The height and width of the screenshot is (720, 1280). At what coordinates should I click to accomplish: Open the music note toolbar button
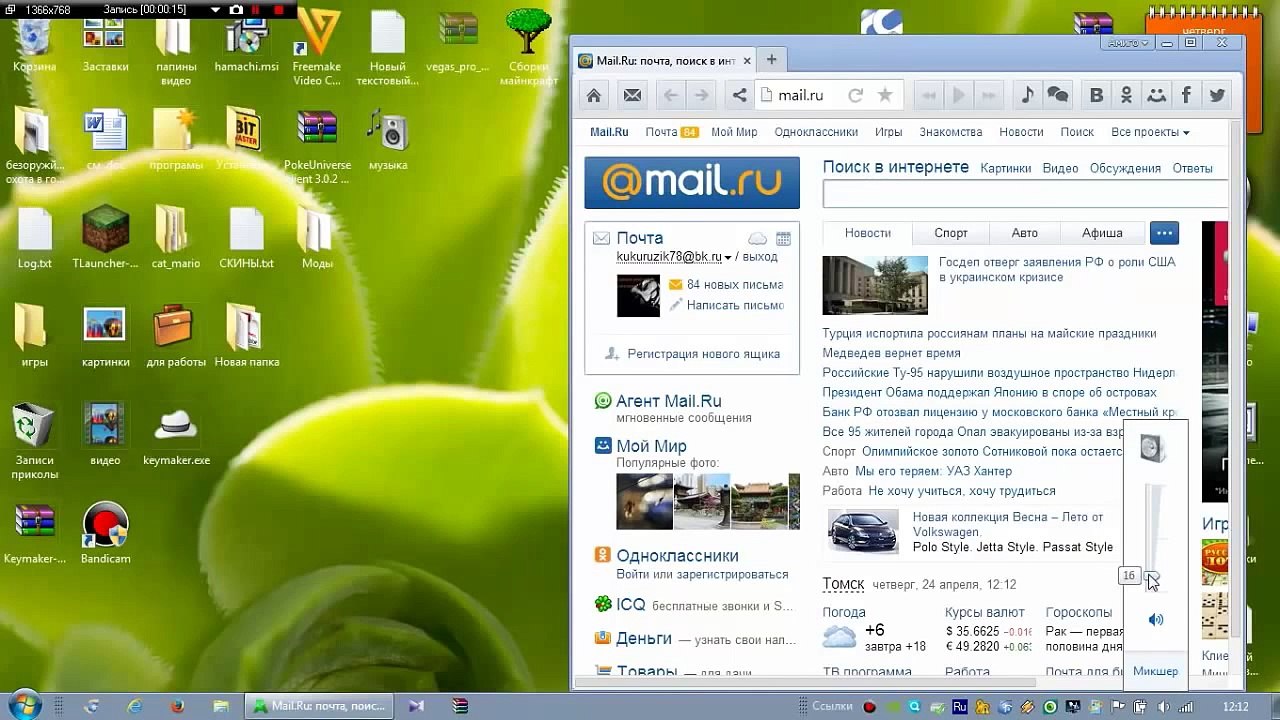tap(1027, 95)
